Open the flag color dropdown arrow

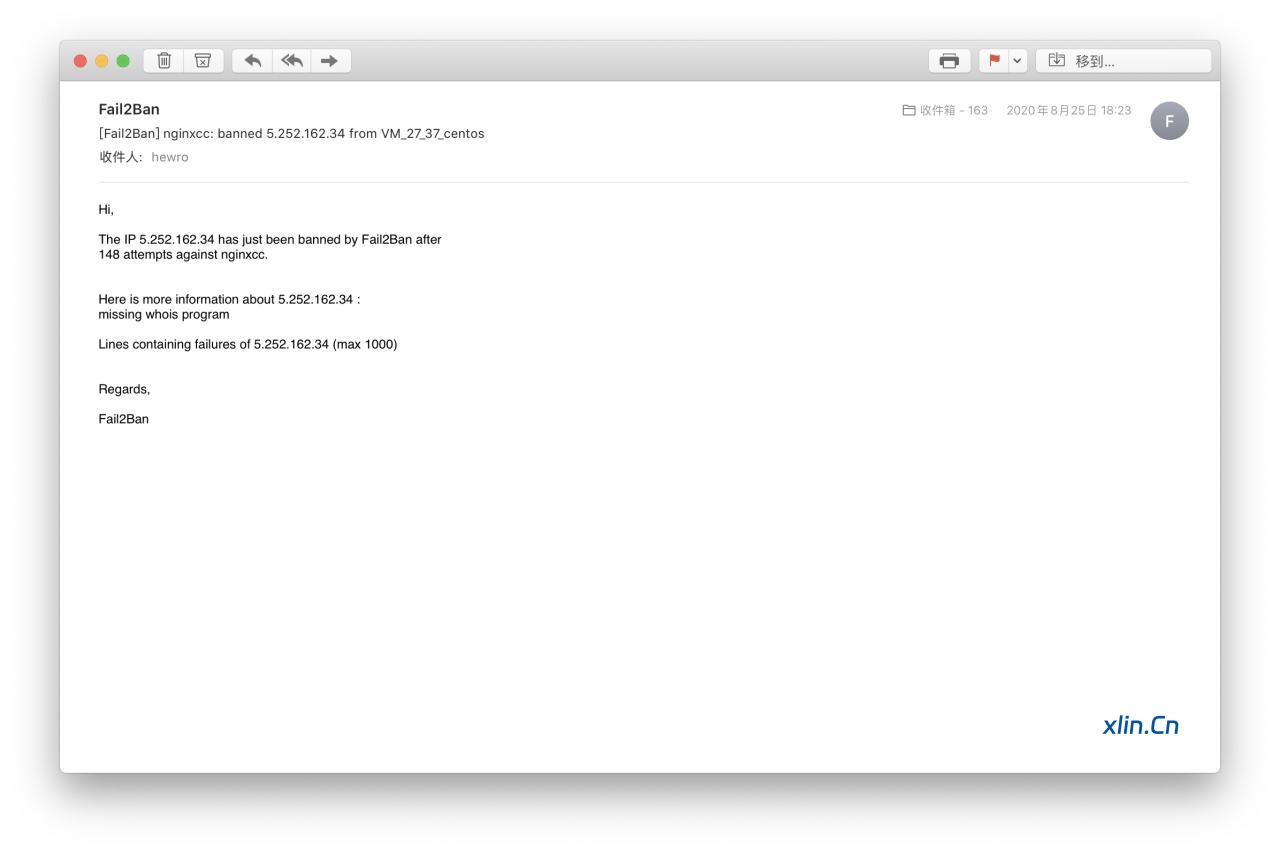1017,61
